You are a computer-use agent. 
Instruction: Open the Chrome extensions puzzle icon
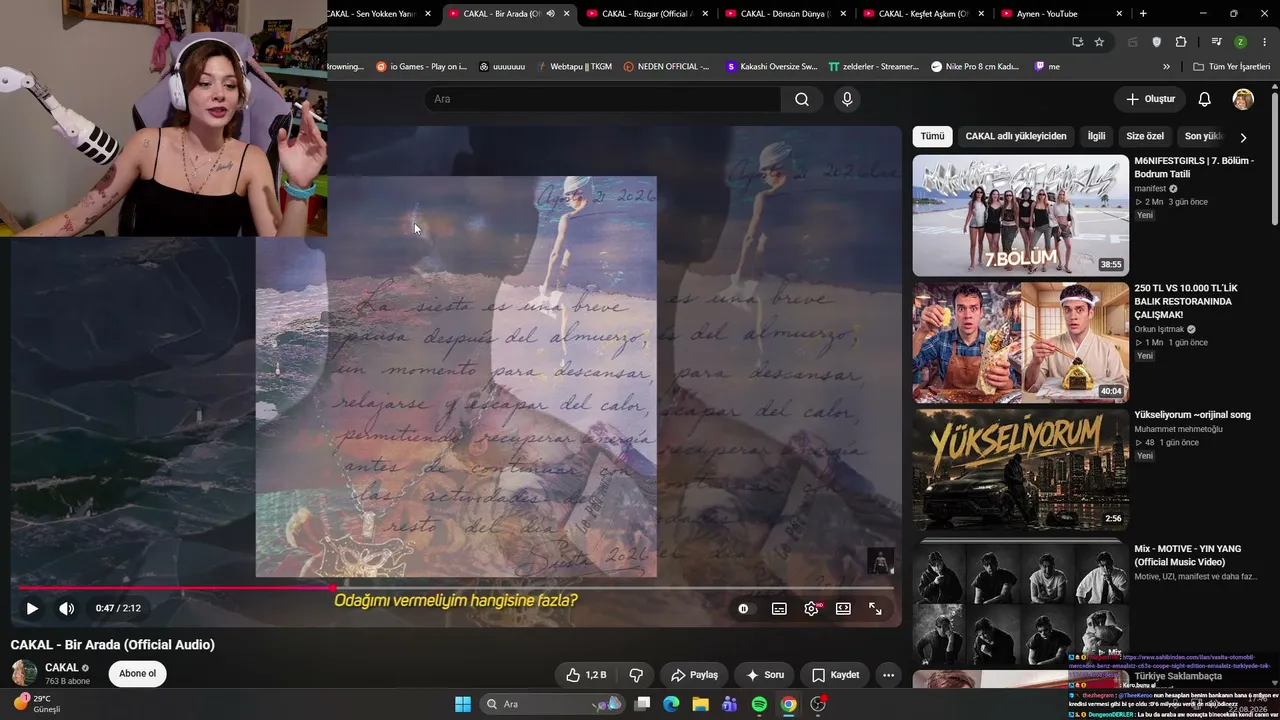tap(1181, 42)
